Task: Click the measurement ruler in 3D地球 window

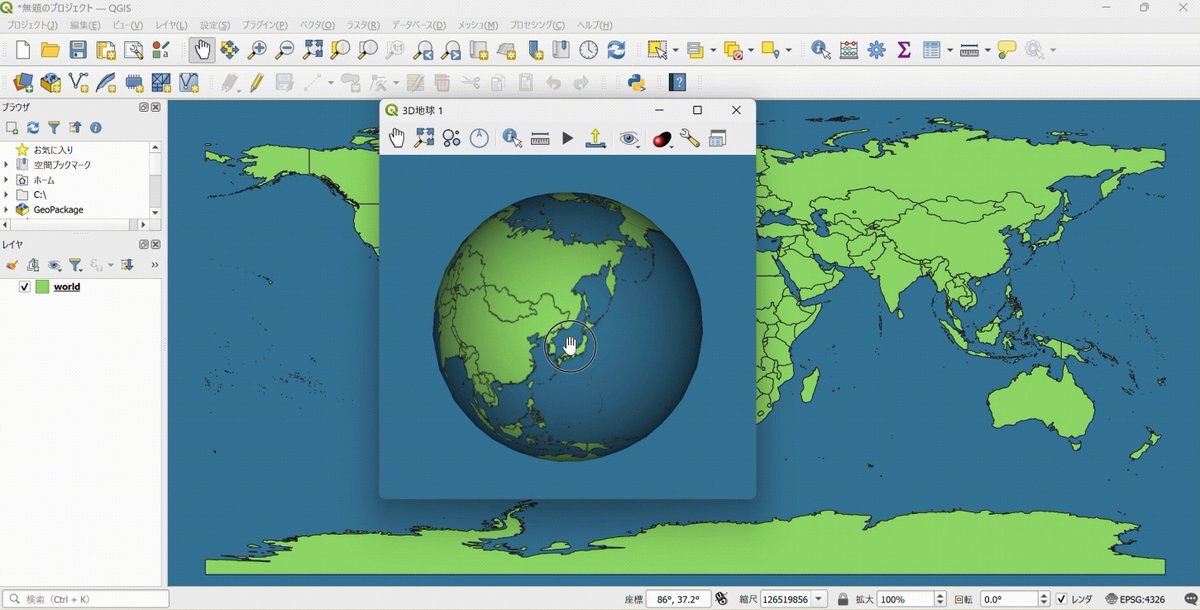Action: (x=540, y=139)
